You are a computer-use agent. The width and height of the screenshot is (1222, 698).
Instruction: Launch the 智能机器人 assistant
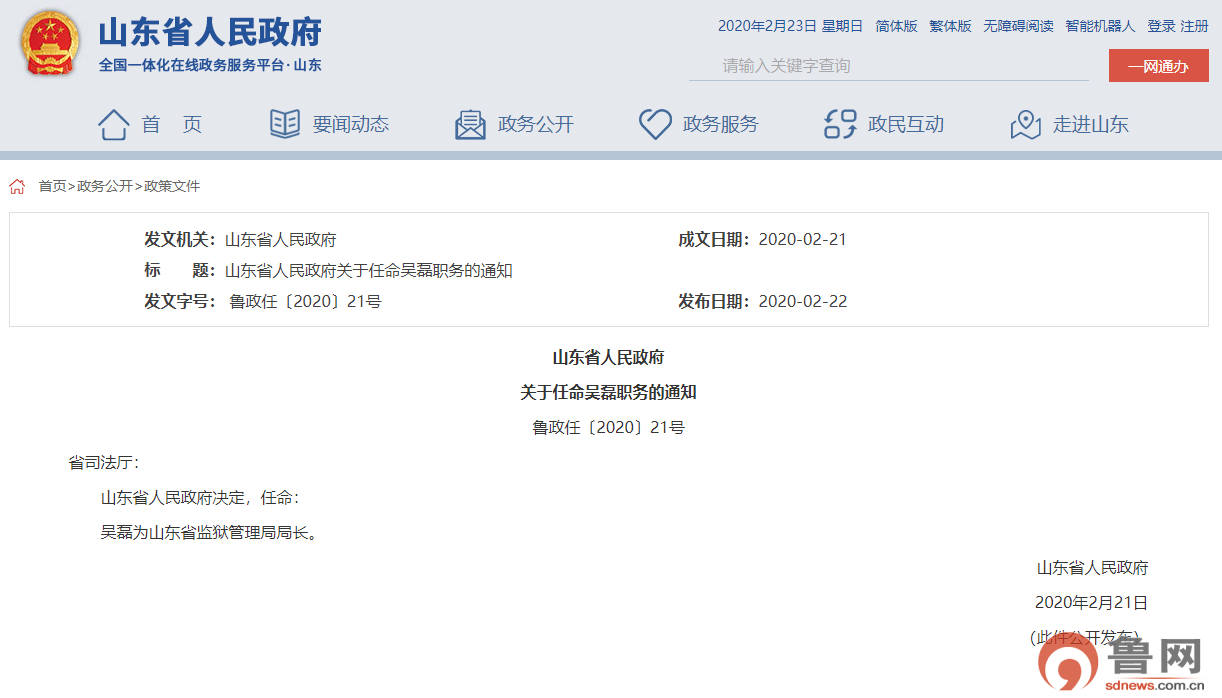(1100, 26)
